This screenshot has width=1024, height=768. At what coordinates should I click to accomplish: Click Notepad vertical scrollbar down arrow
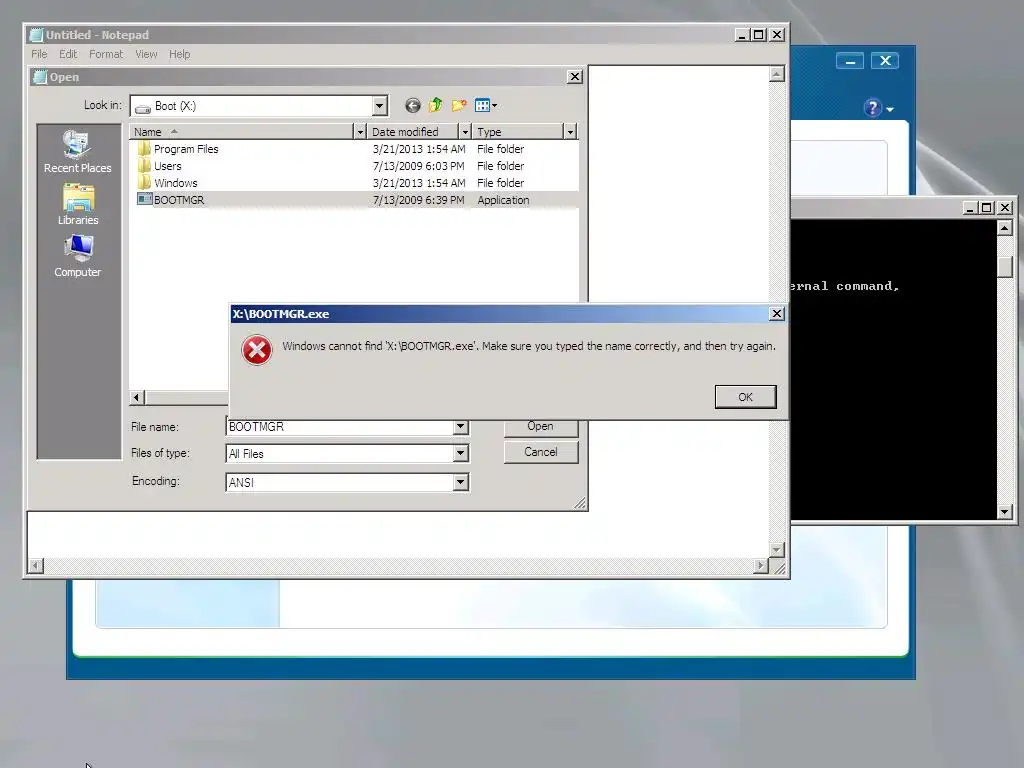tap(776, 550)
